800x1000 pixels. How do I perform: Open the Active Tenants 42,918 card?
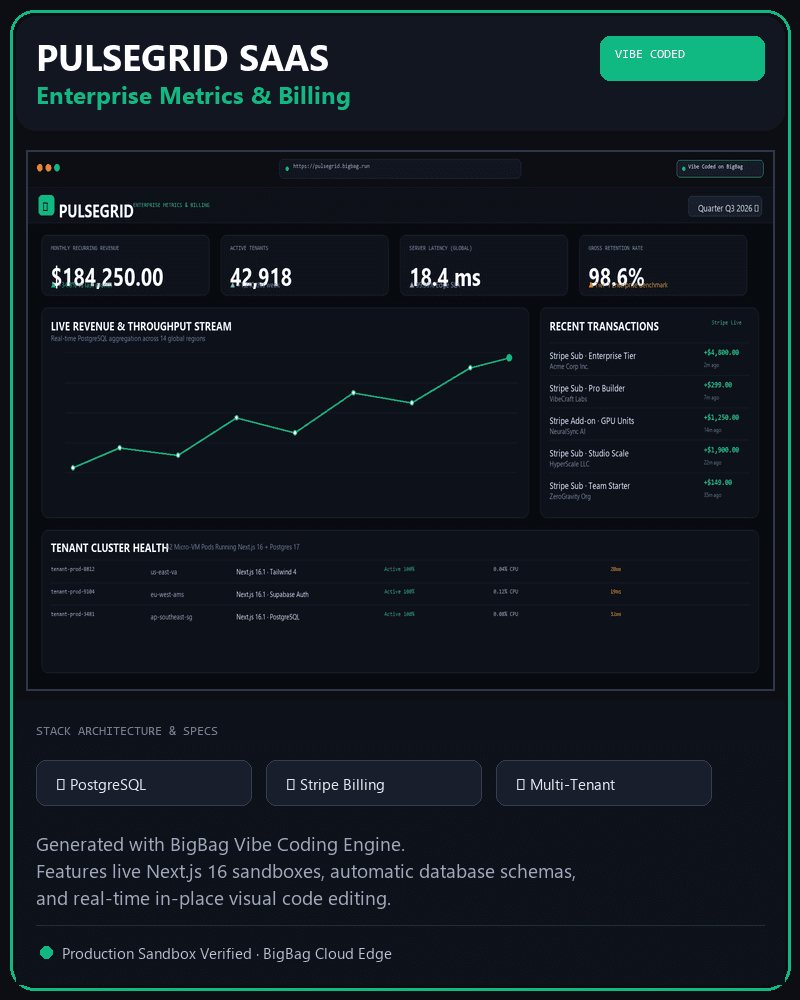click(x=304, y=265)
